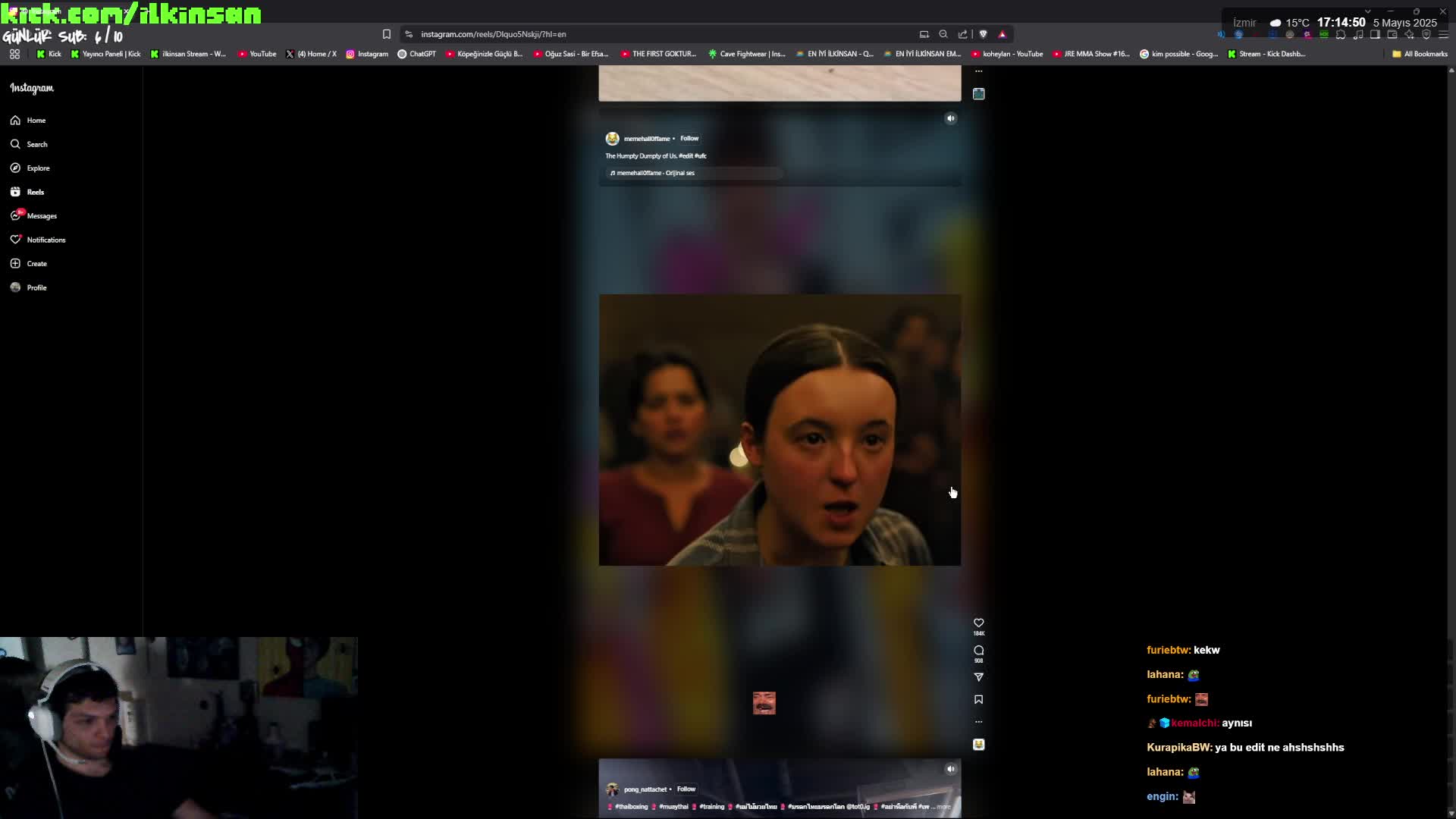Image resolution: width=1456 pixels, height=819 pixels.
Task: Save the reel with bookmark icon
Action: 978,699
